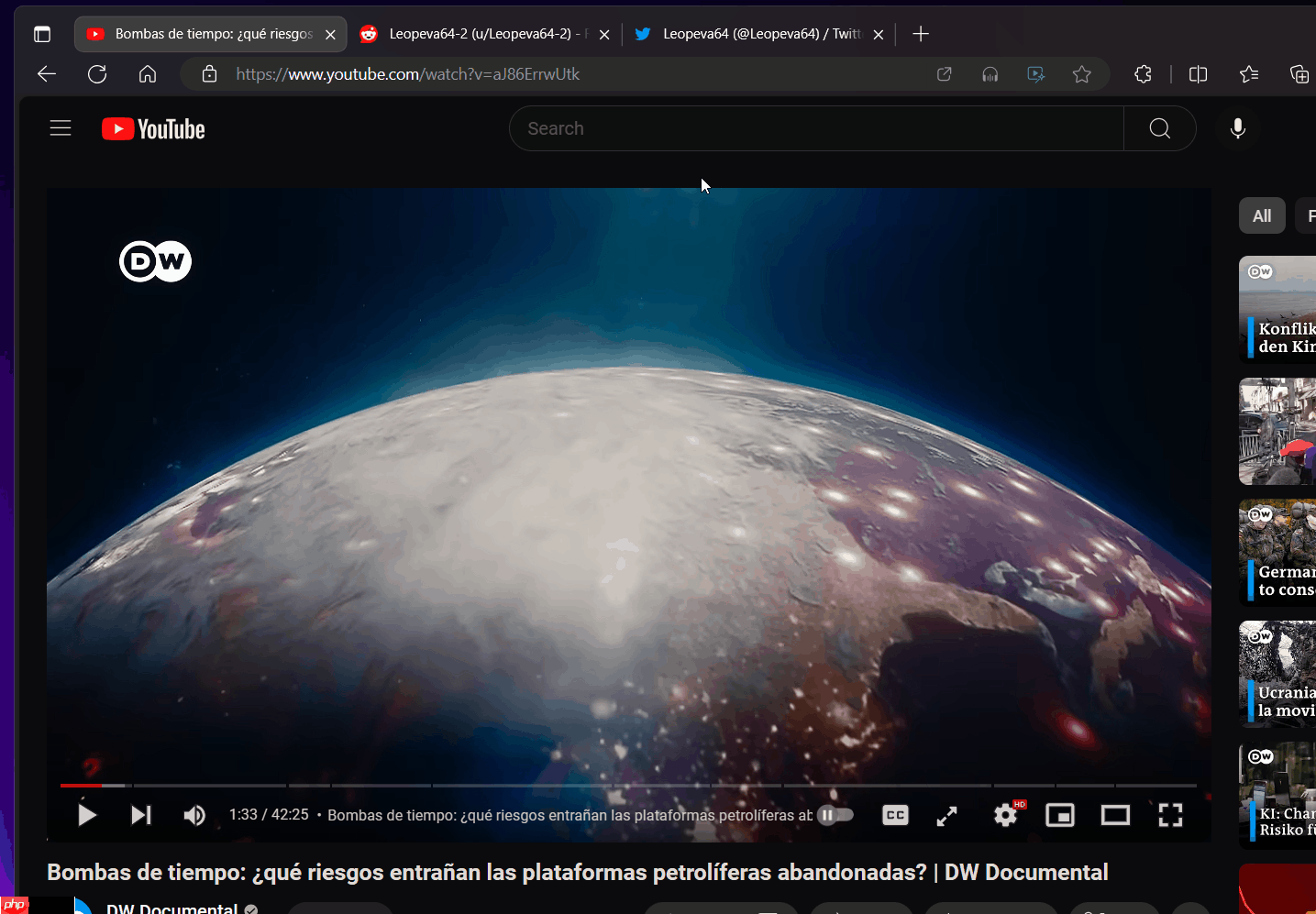Open the Edge extensions dropdown panel

(1143, 74)
